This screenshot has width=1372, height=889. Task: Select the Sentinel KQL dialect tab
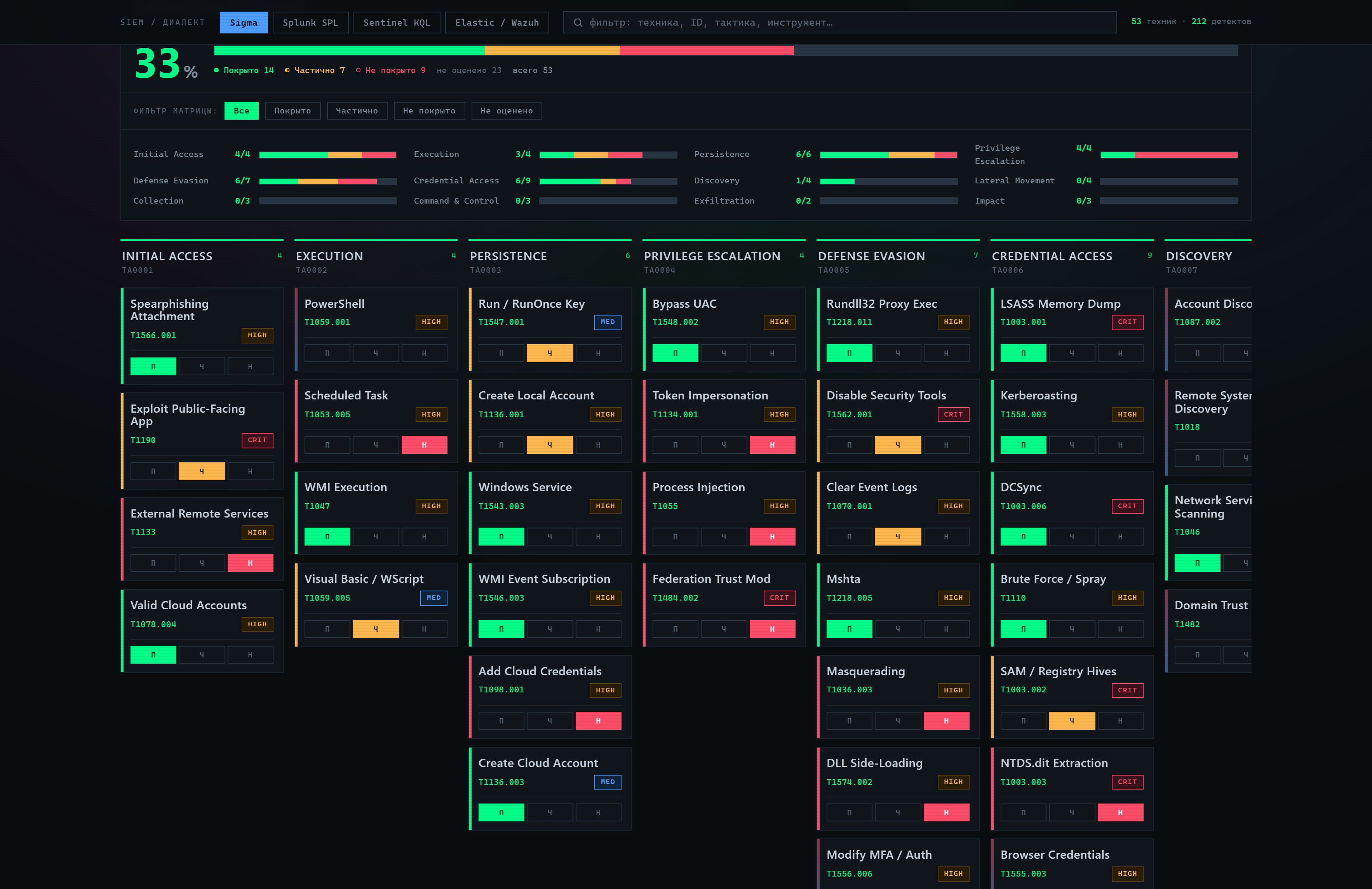[x=397, y=23]
